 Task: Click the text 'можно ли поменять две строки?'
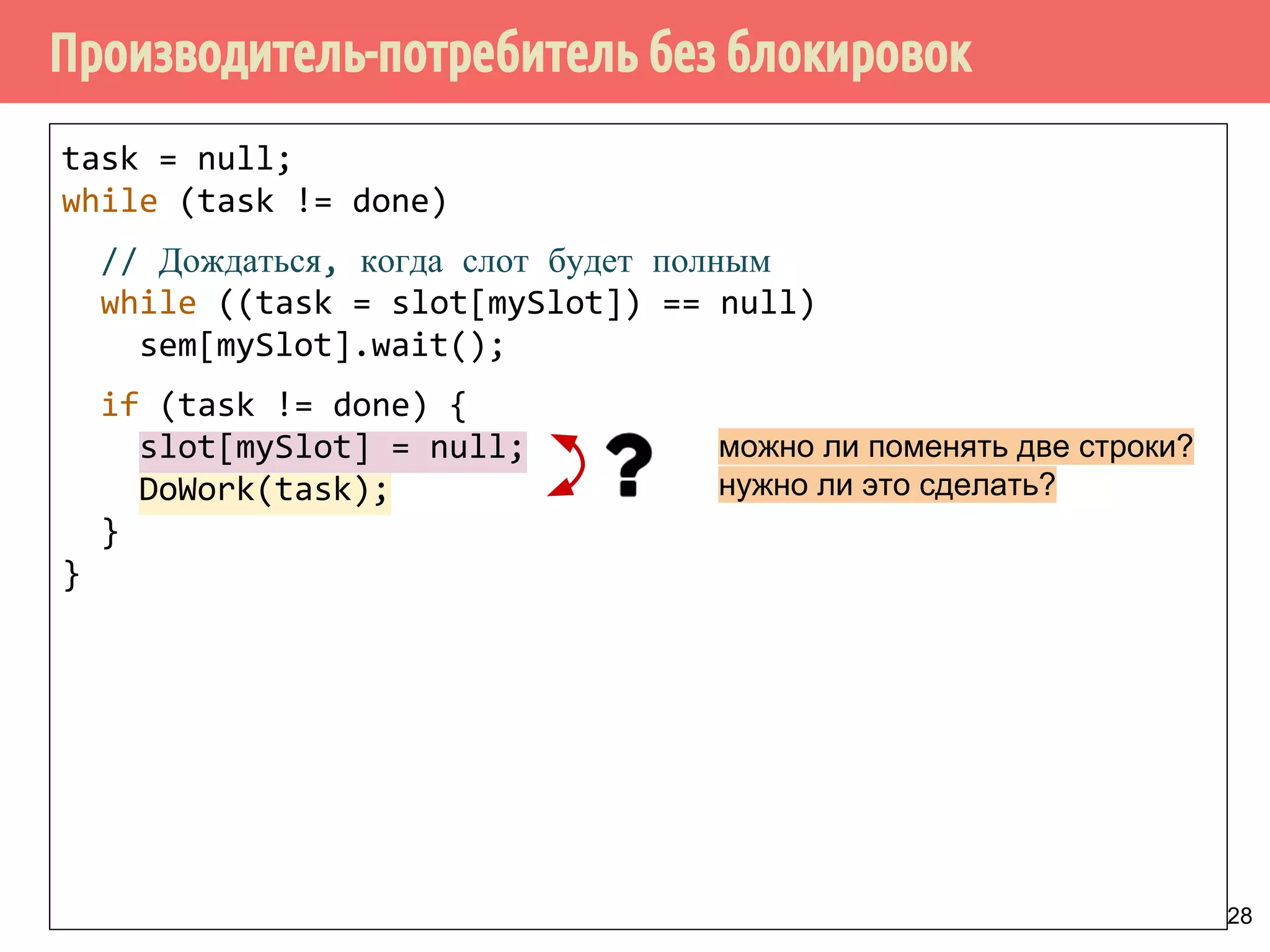956,446
